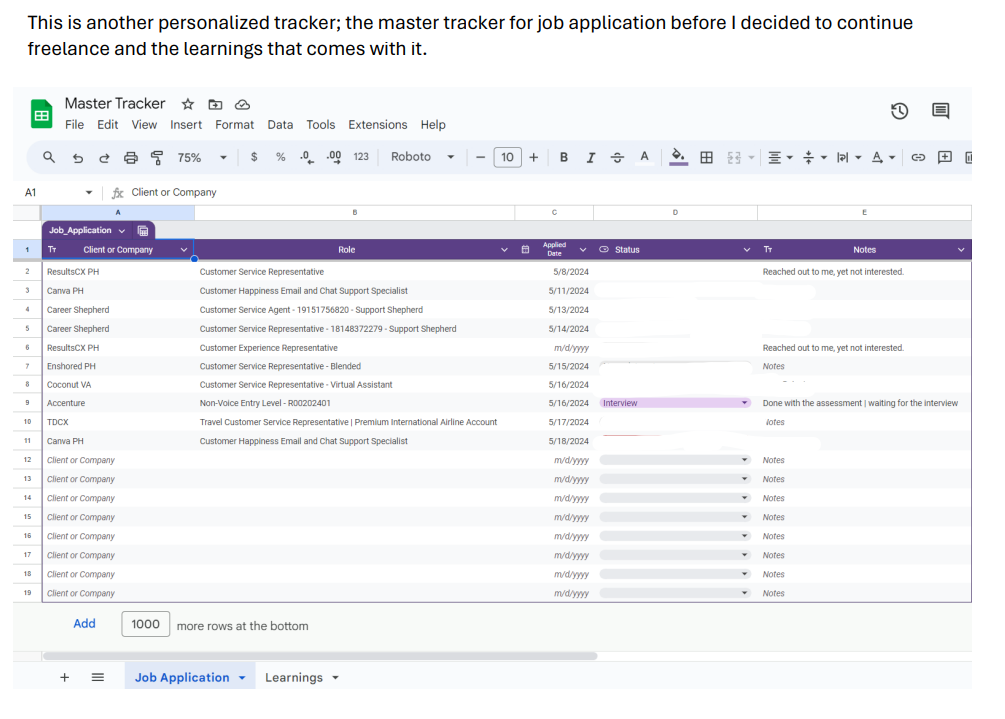
Task: Format as currency with dollar icon
Action: tap(254, 157)
